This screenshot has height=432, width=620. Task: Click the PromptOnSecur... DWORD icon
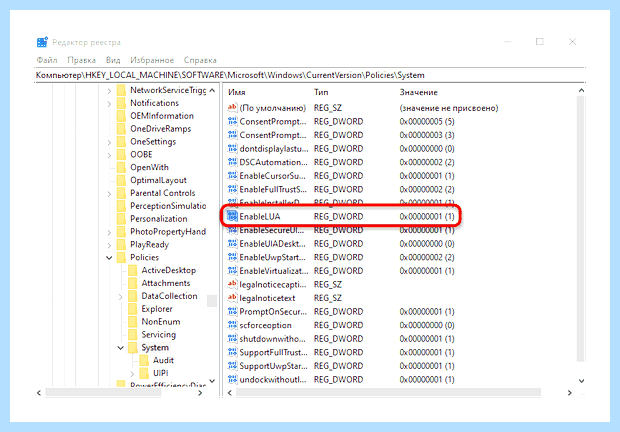pos(232,311)
